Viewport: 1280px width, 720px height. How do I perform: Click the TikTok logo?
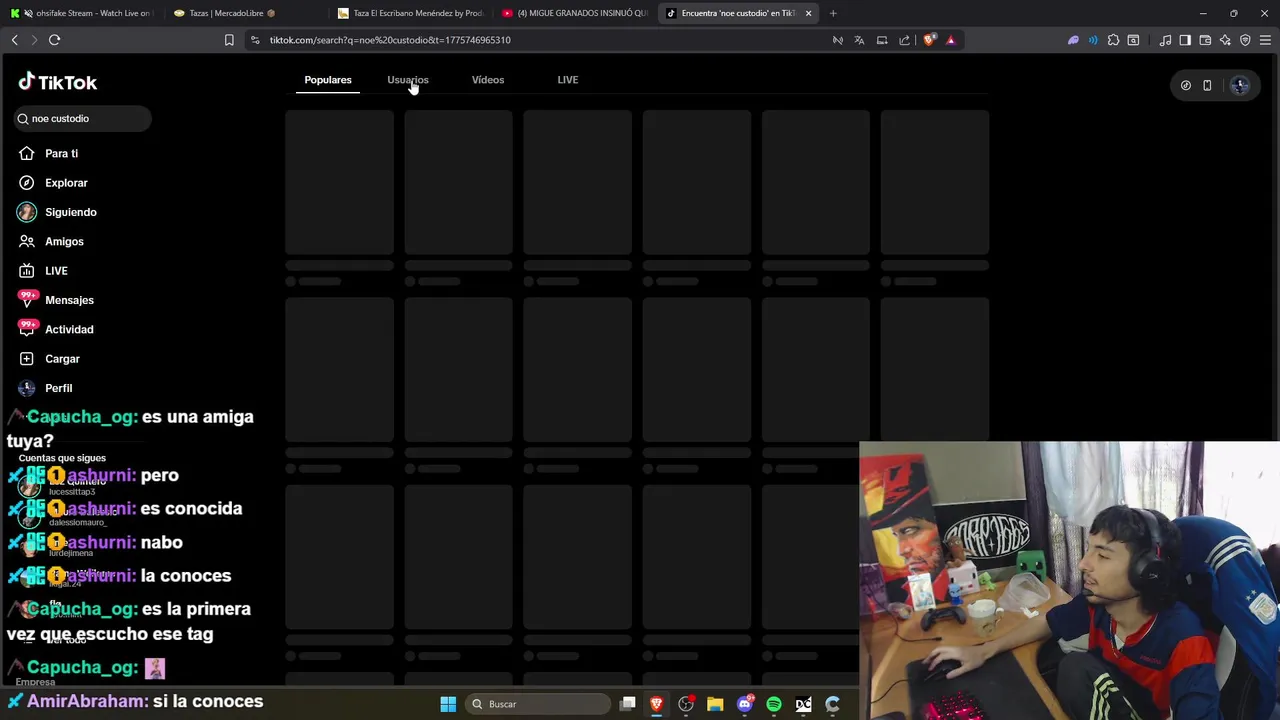coord(58,82)
